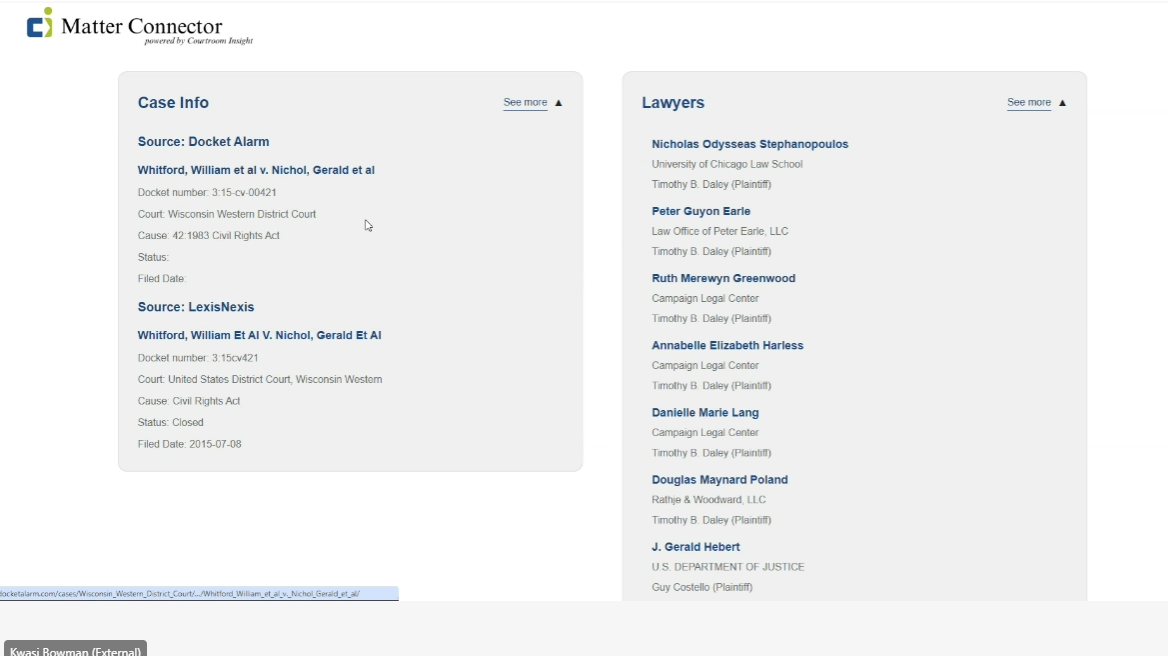The height and width of the screenshot is (656, 1168).
Task: Open Annabelle Elizabeth Harless lawyer profile
Action: coord(728,345)
